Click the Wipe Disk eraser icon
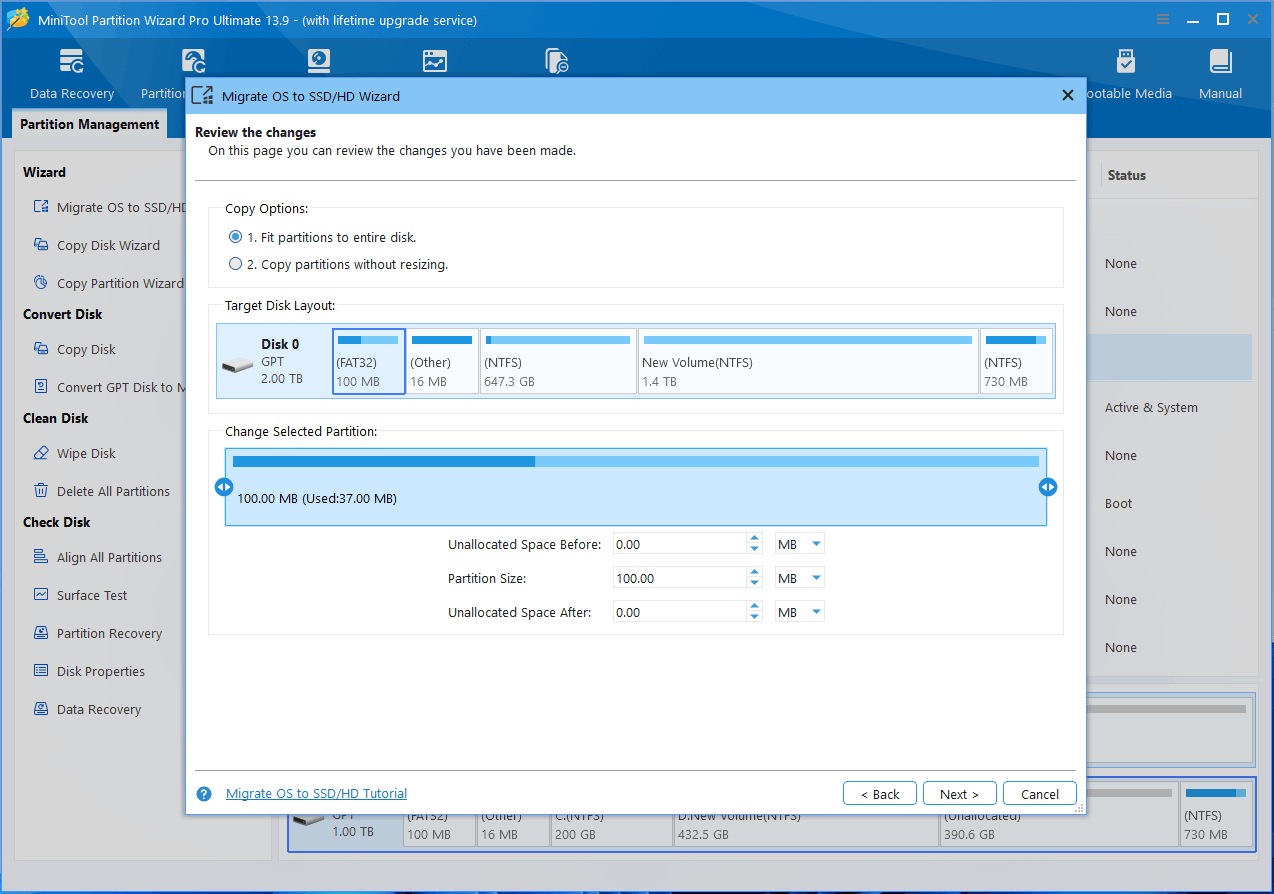The width and height of the screenshot is (1274, 894). 41,453
